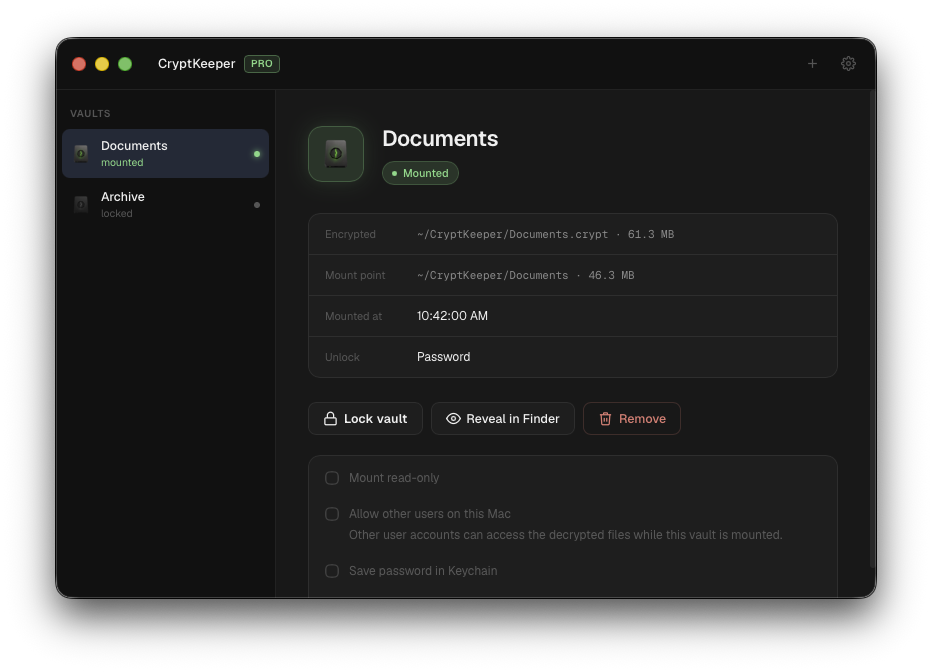Viewport: 932px width, 672px height.
Task: Check Save password in Keychain
Action: click(332, 571)
